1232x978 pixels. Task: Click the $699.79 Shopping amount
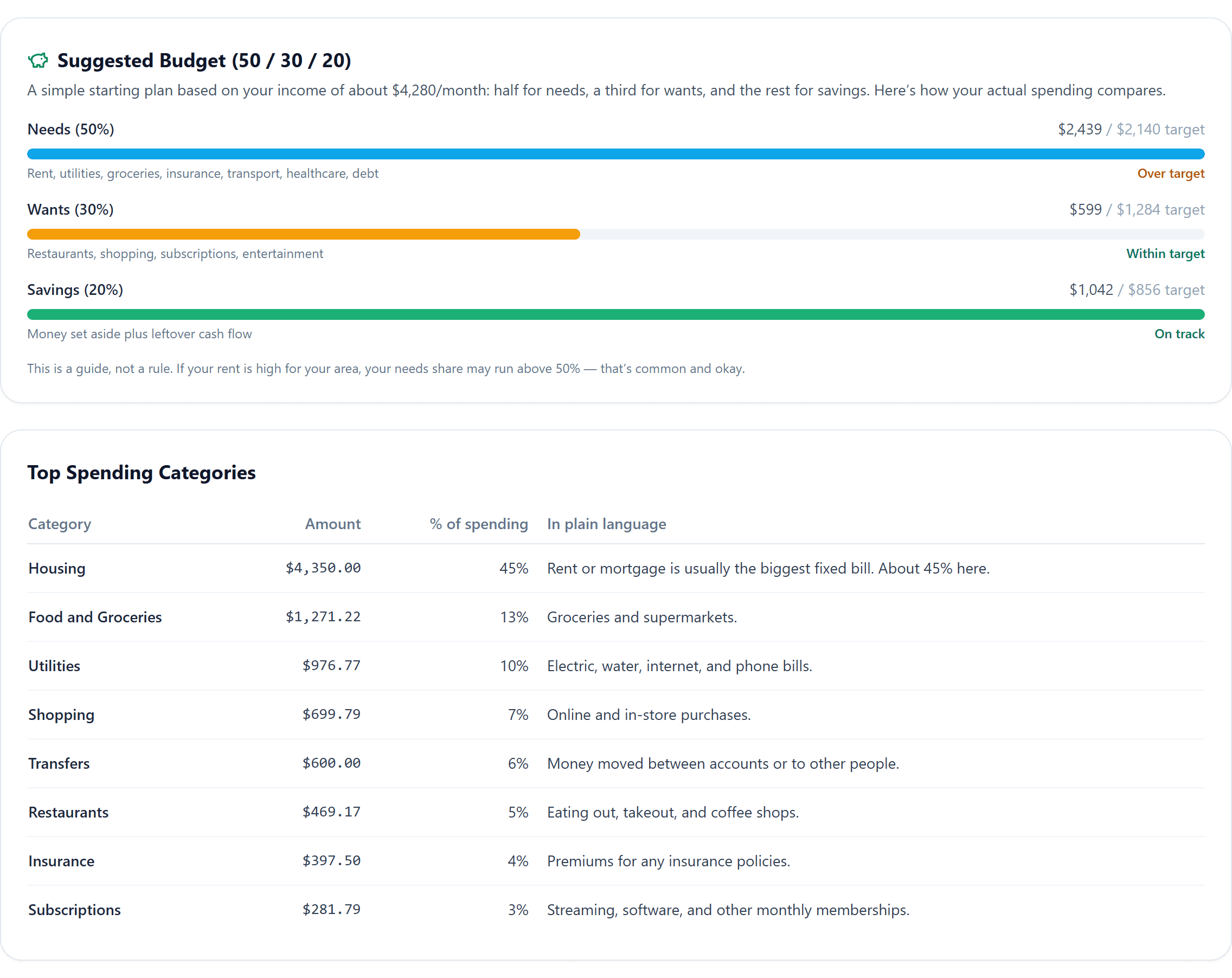click(x=331, y=715)
